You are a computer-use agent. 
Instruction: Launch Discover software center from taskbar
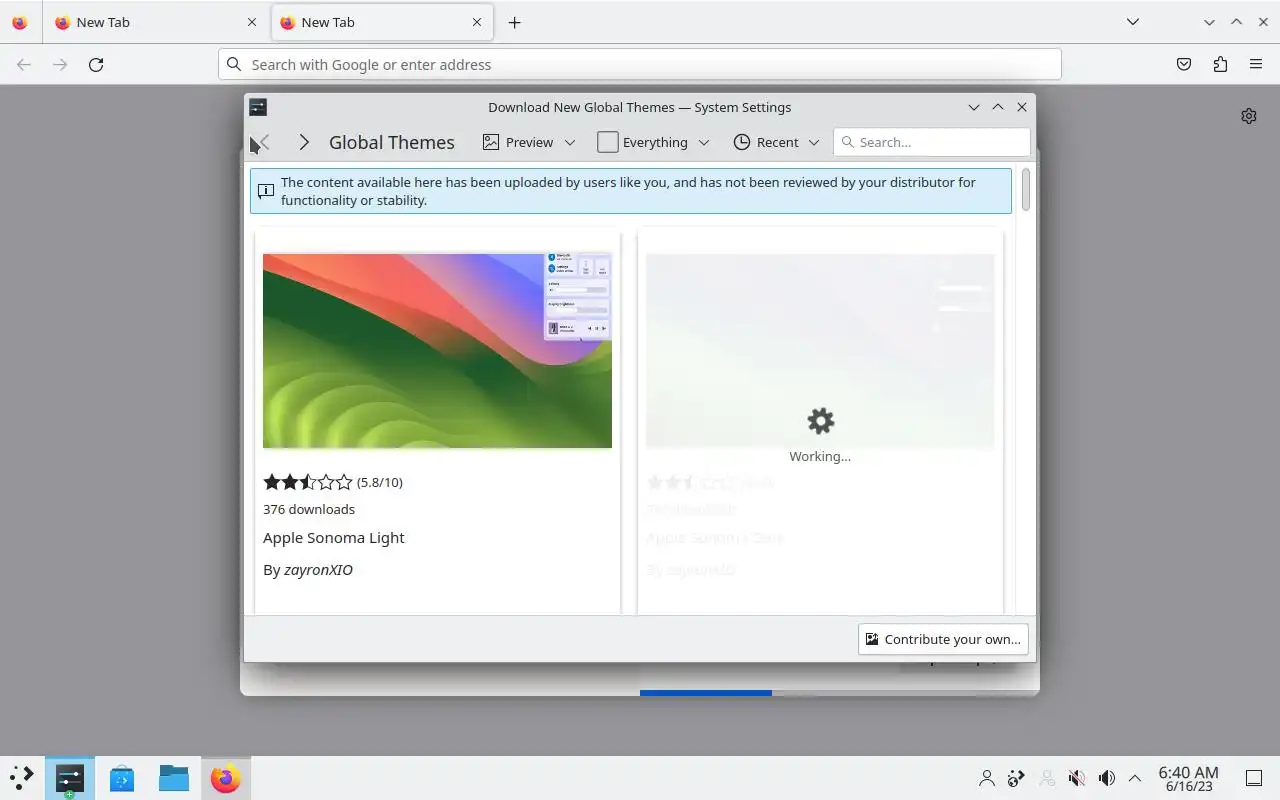pos(122,778)
